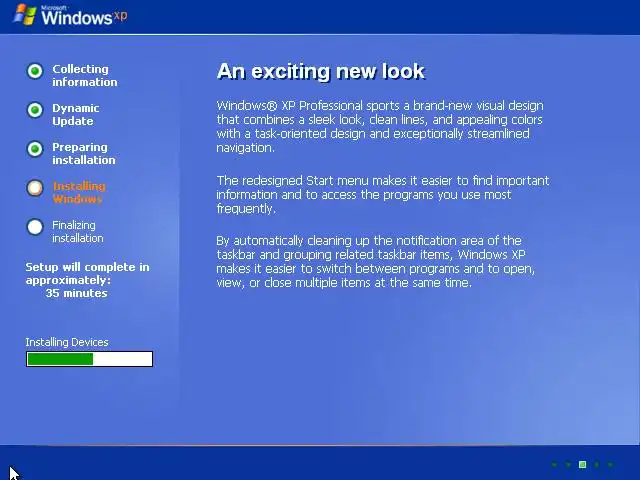
Task: Select the Installing Windows step indicator
Action: pos(35,188)
